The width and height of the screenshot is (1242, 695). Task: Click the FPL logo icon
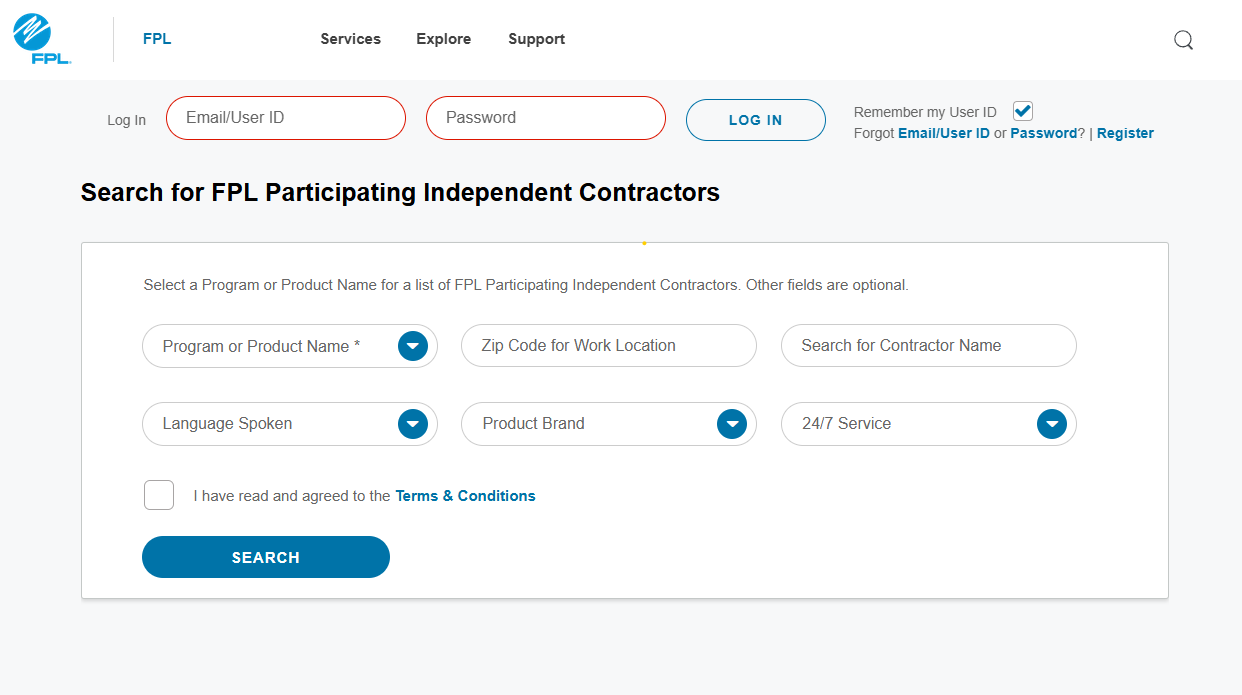point(43,39)
